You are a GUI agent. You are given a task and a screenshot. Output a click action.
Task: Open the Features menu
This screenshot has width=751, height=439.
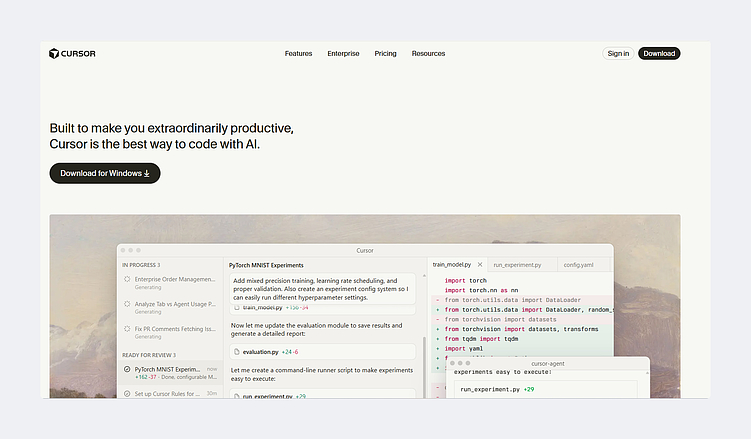pyautogui.click(x=298, y=53)
